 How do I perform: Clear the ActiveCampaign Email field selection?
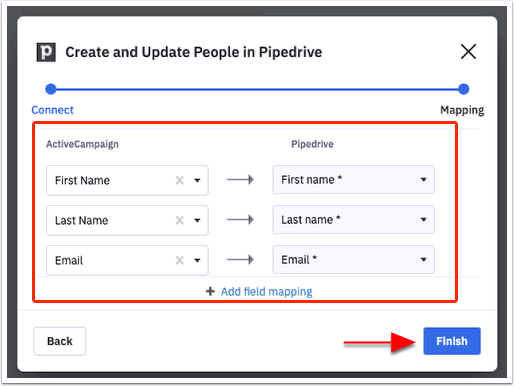pyautogui.click(x=180, y=260)
